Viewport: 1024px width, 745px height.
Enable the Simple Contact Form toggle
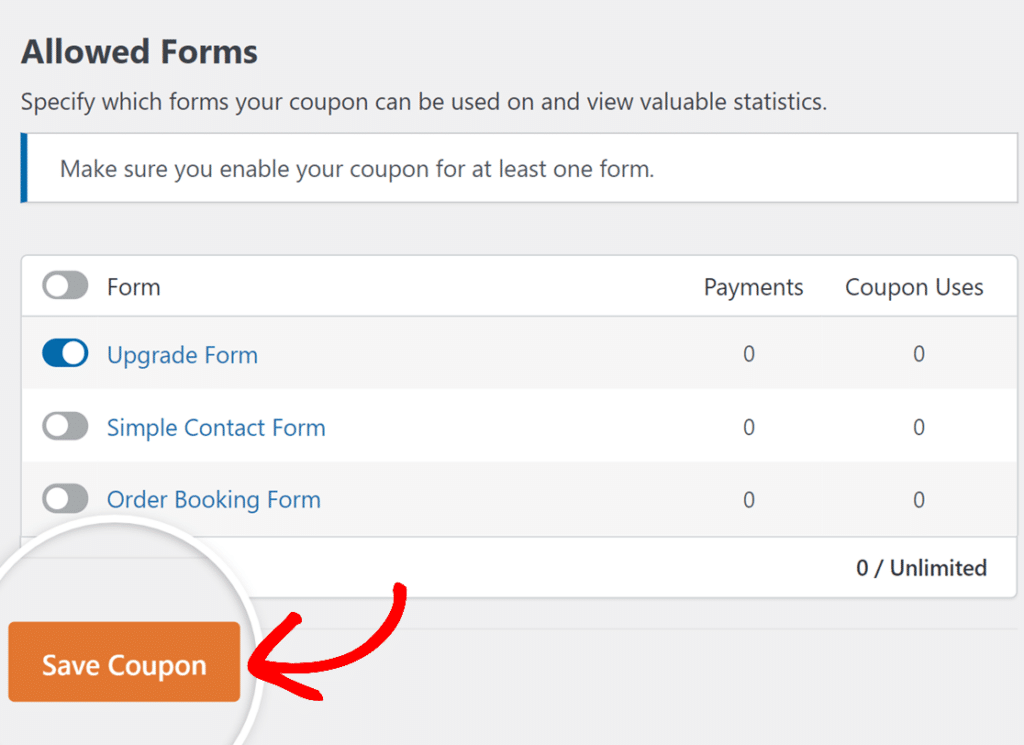pos(64,426)
